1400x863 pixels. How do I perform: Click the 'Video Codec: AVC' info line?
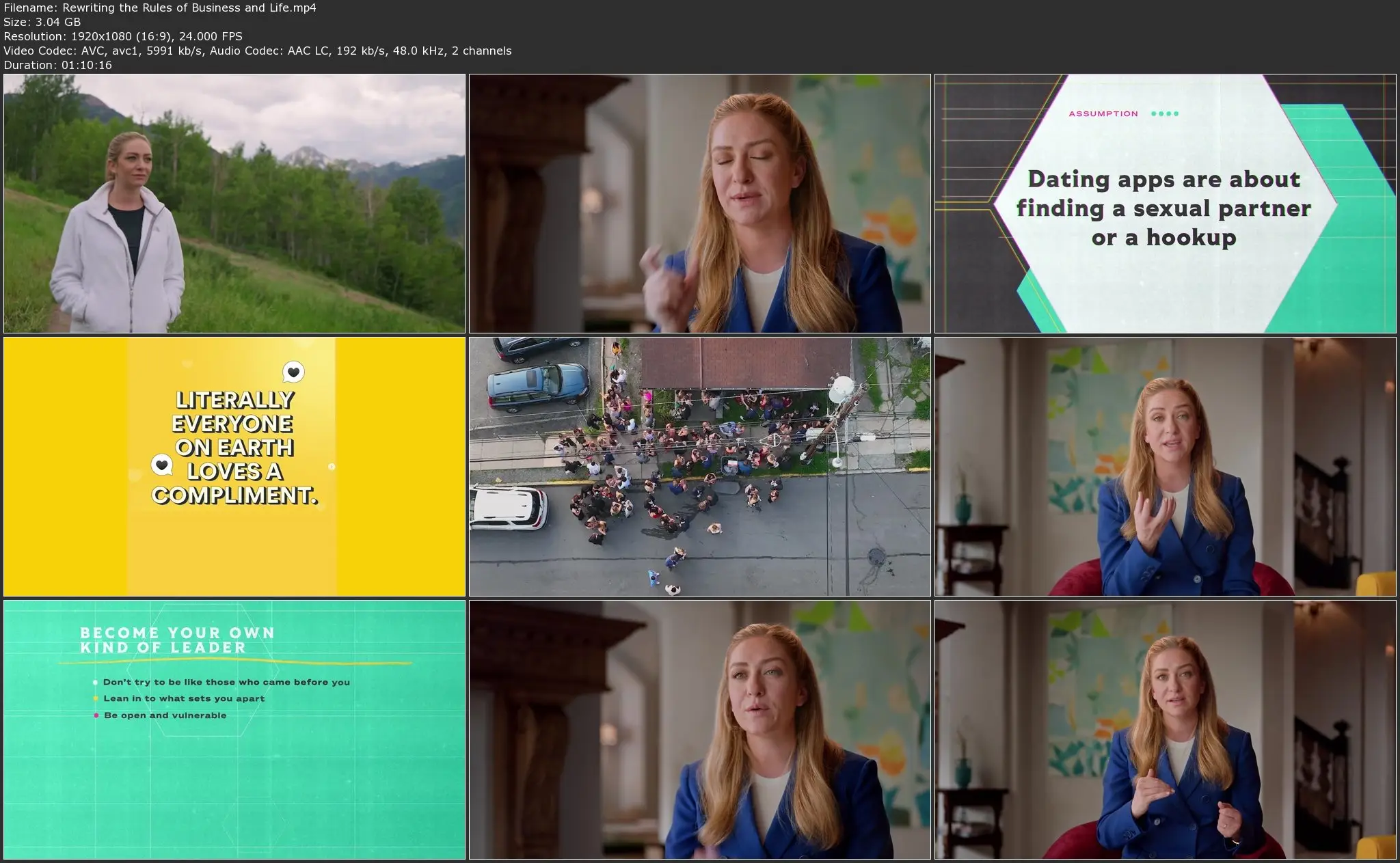(258, 51)
